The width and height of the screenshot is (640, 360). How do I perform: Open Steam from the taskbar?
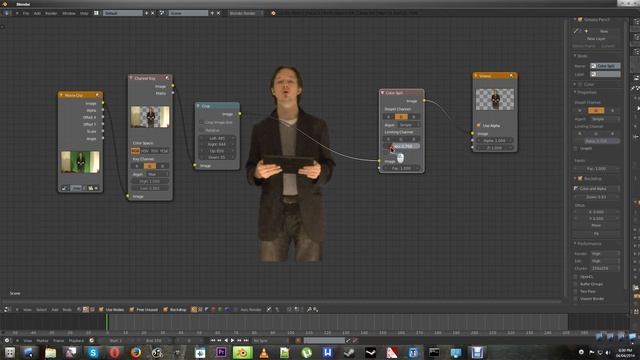(x=349, y=352)
